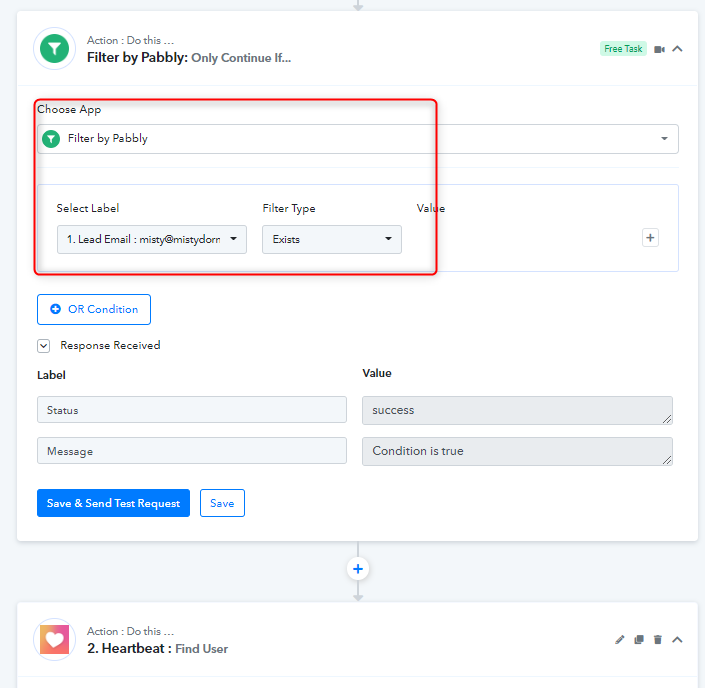705x688 pixels.
Task: Toggle the Response Received expander
Action: click(44, 346)
